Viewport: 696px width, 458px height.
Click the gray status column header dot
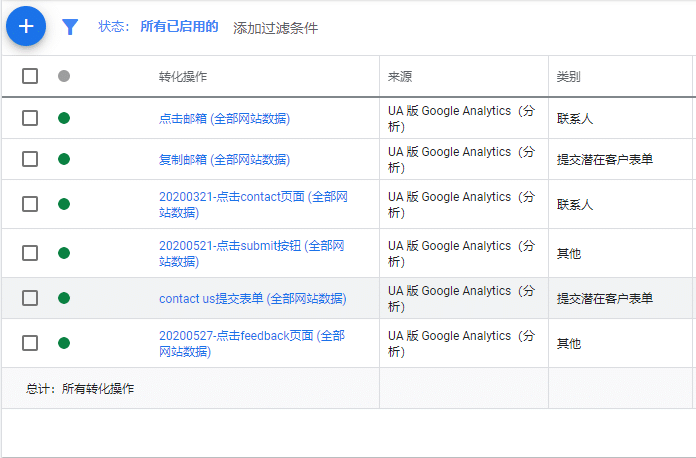pos(64,76)
